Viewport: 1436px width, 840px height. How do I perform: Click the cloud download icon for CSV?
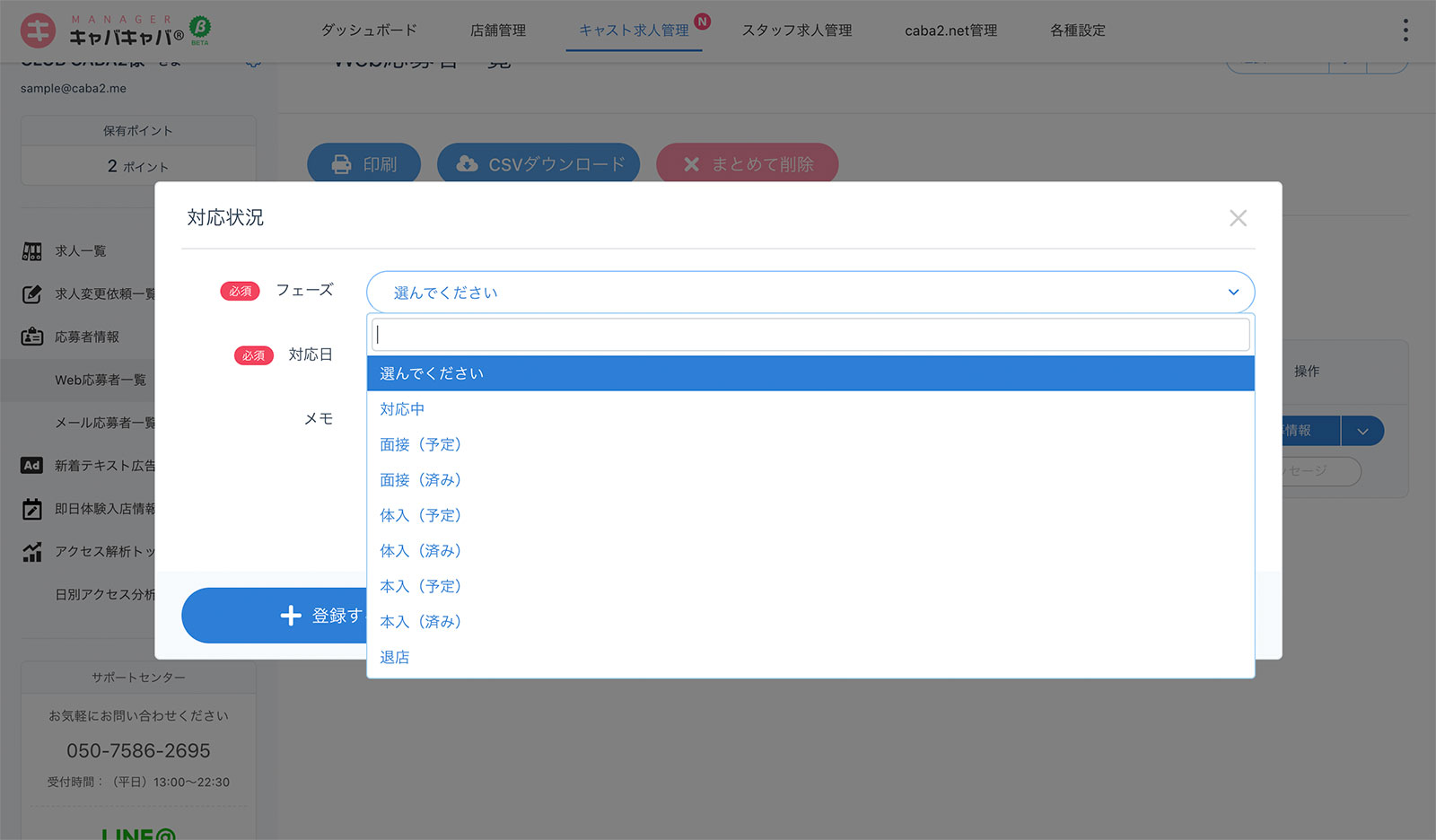pos(467,164)
